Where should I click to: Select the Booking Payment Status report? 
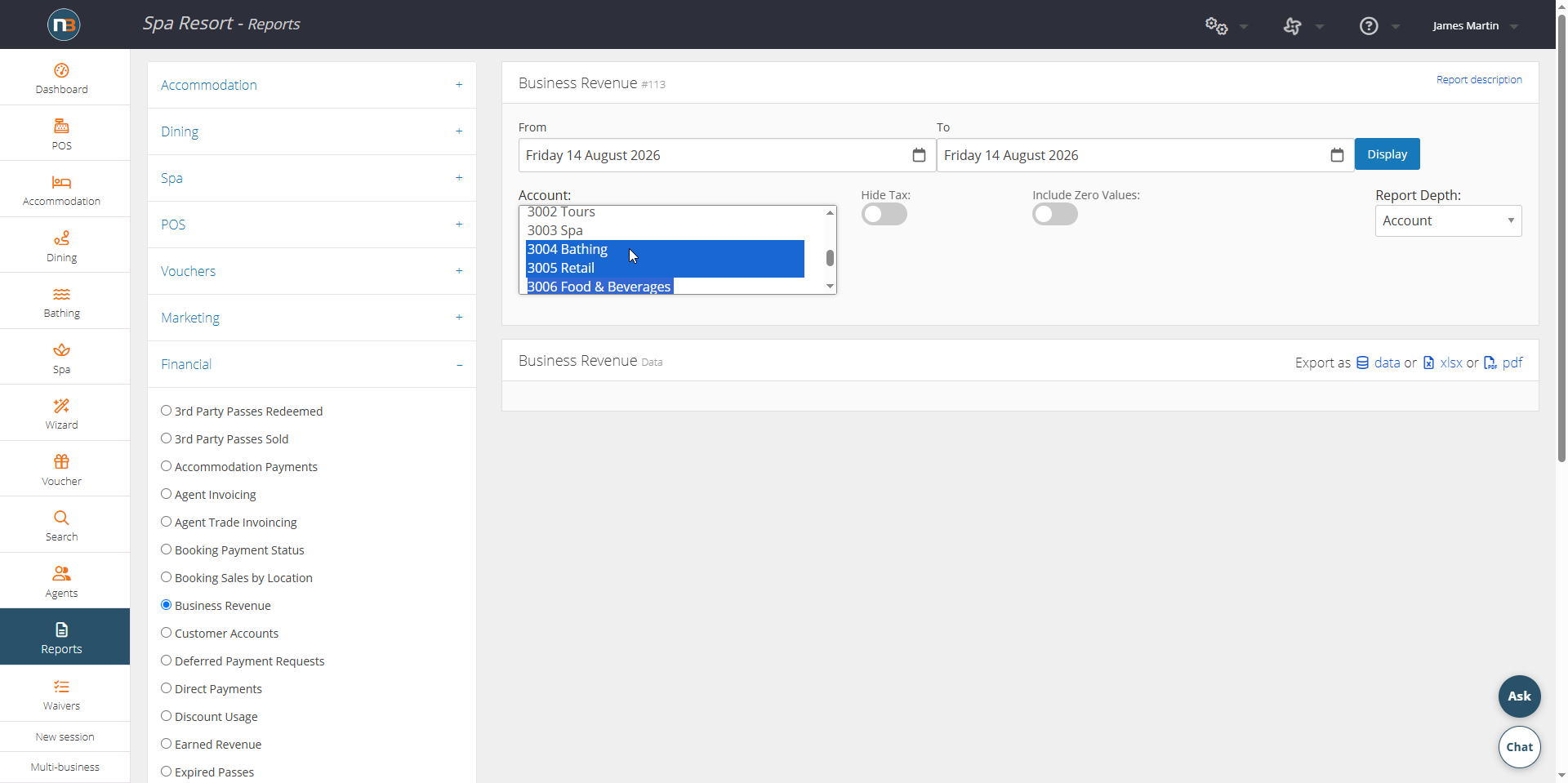[x=166, y=549]
